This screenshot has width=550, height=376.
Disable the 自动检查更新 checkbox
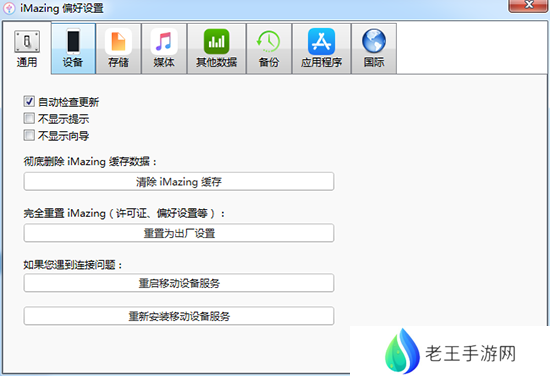[29, 101]
